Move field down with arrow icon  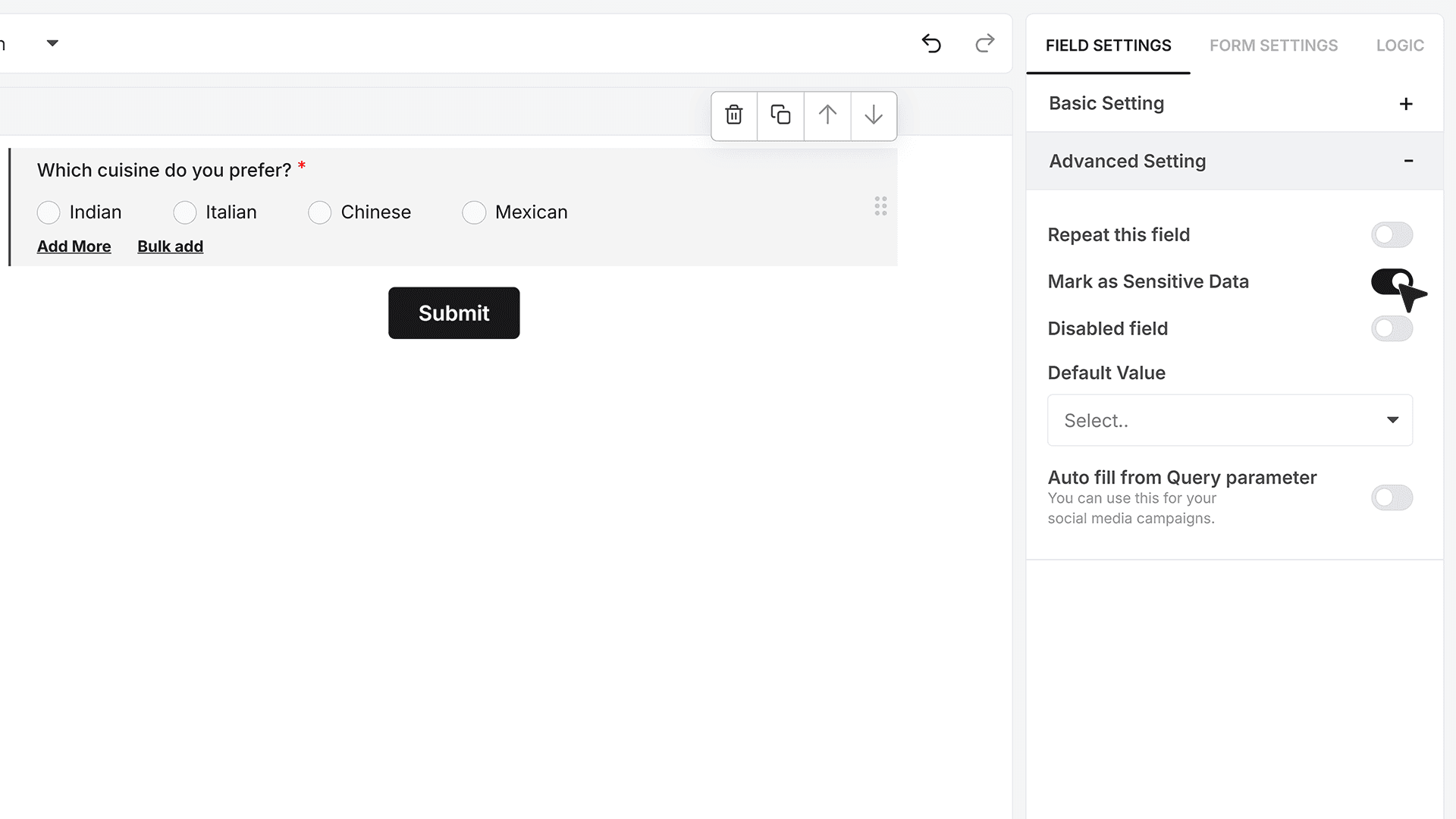tap(874, 115)
